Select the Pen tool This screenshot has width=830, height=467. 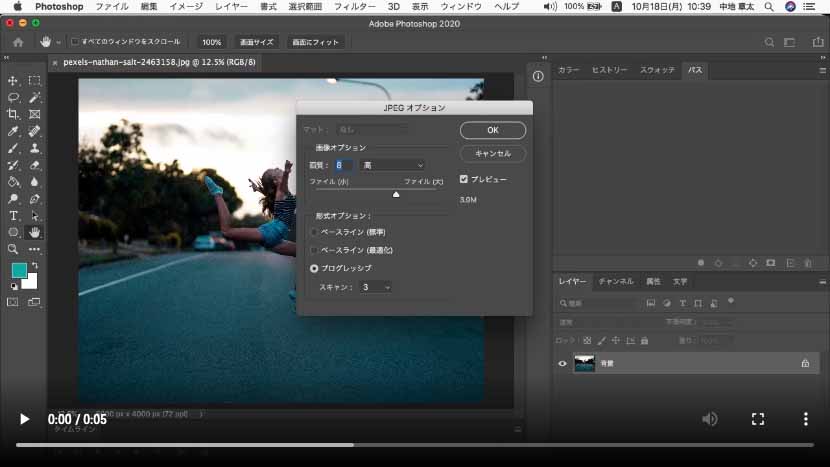click(x=34, y=199)
